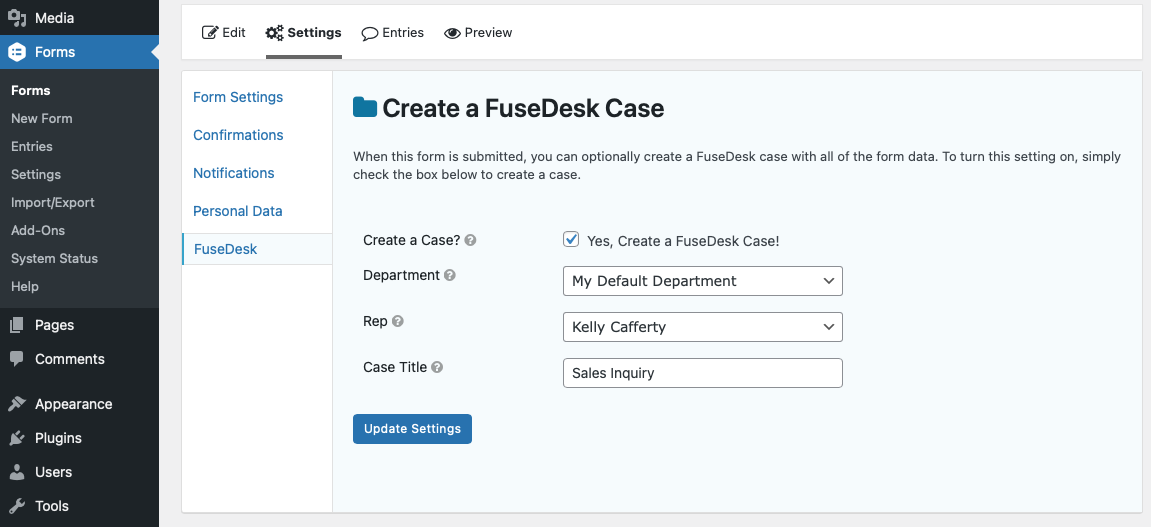Click the Update Settings button
This screenshot has width=1151, height=527.
(x=413, y=429)
